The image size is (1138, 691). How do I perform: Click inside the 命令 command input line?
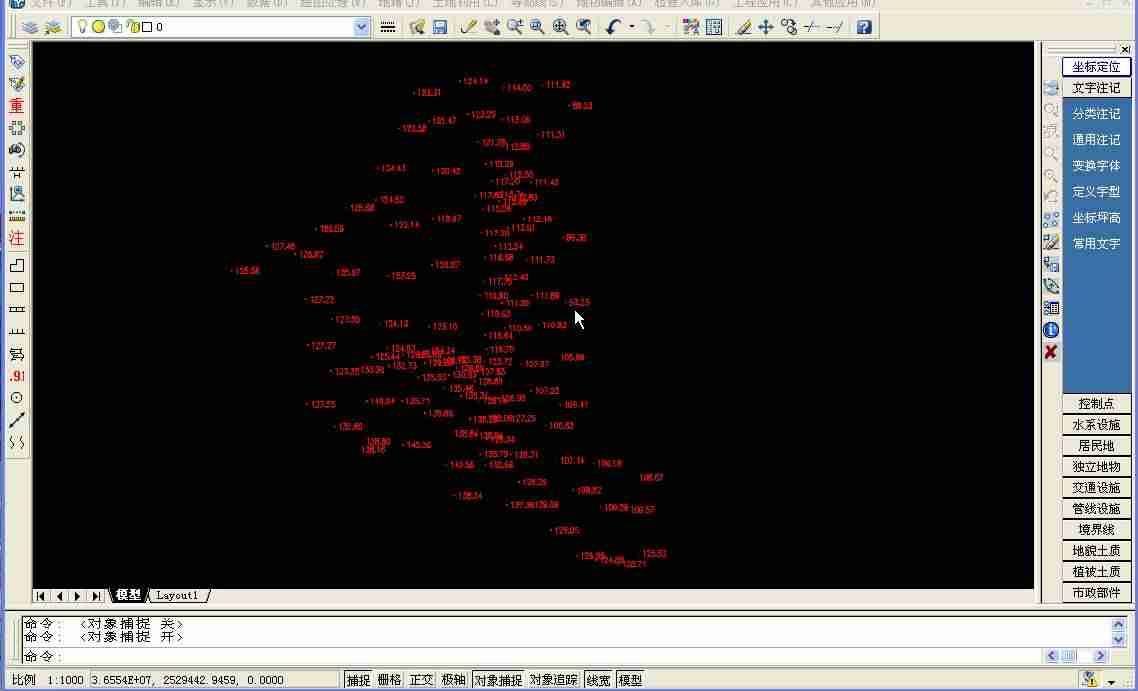pyautogui.click(x=531, y=656)
